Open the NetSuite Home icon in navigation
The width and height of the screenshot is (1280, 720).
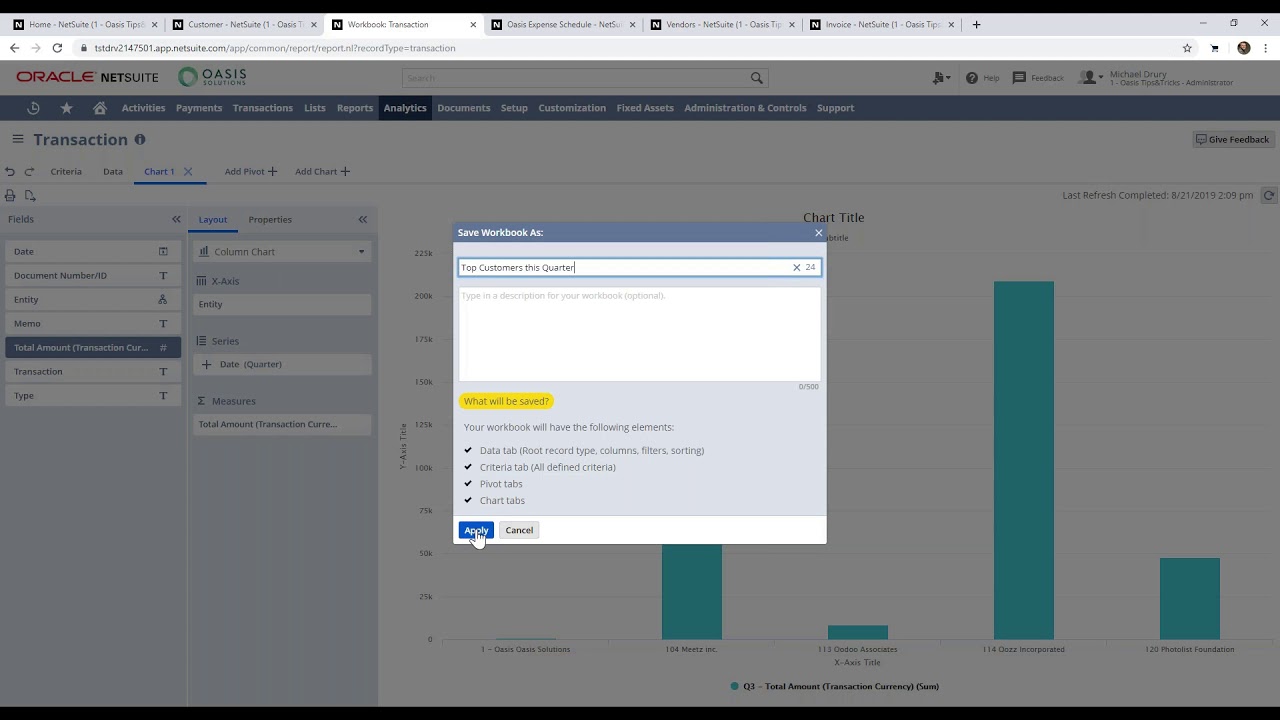pos(100,108)
